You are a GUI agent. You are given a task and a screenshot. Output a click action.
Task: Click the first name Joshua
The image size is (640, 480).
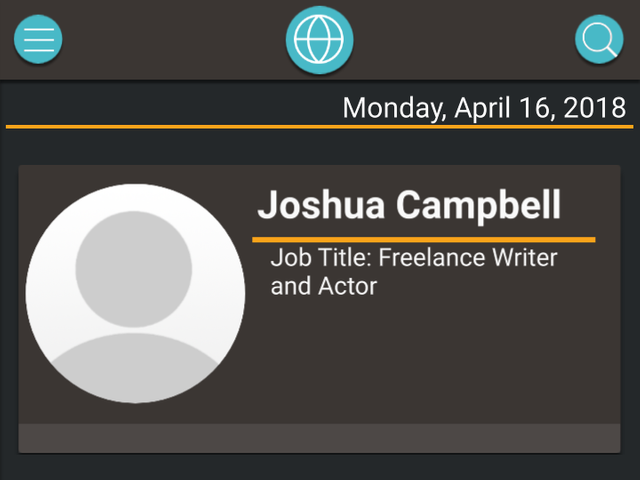click(321, 205)
